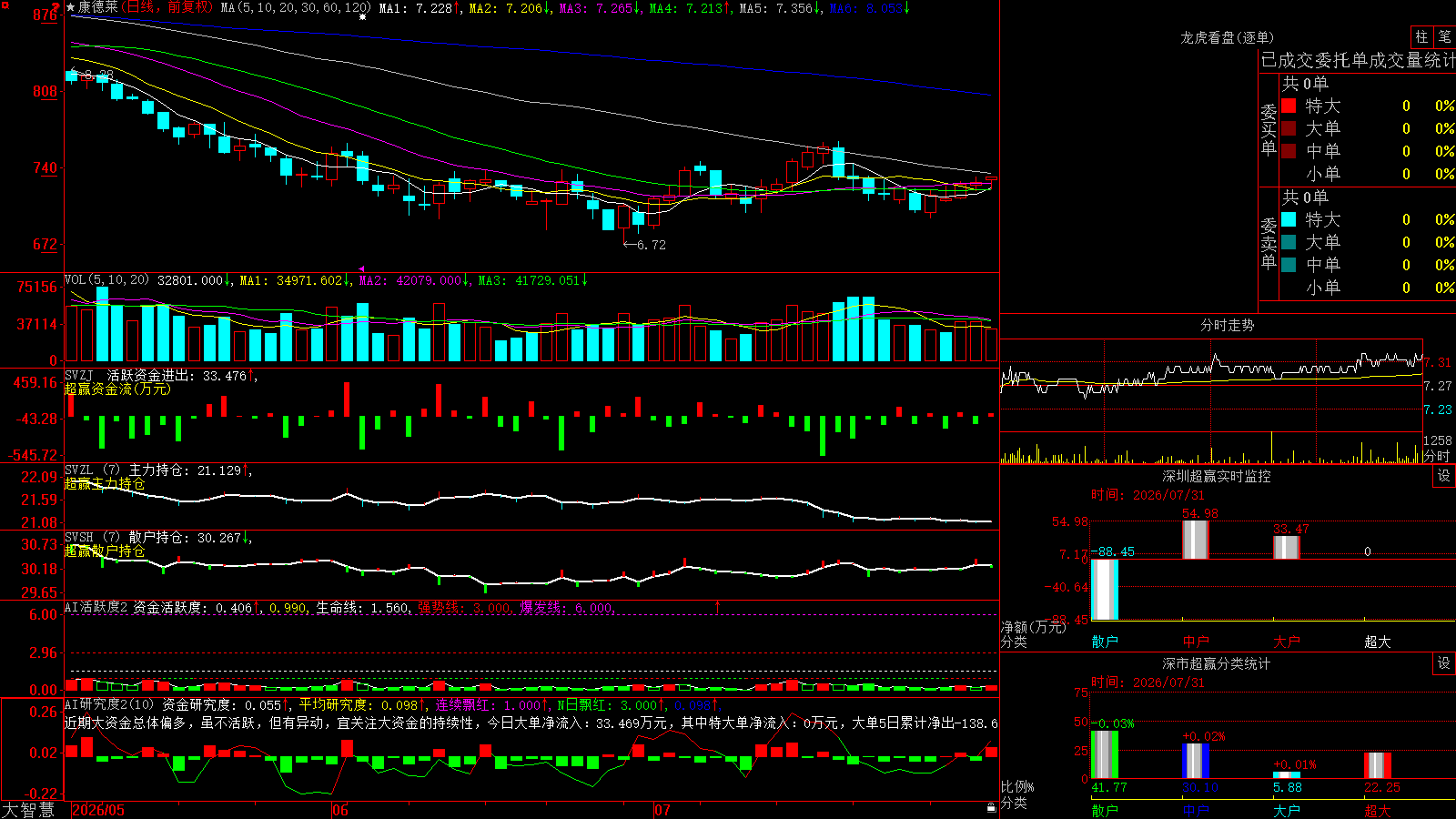Click the magenta arrow marker above VOL panel
The image size is (1456, 819).
point(361,269)
